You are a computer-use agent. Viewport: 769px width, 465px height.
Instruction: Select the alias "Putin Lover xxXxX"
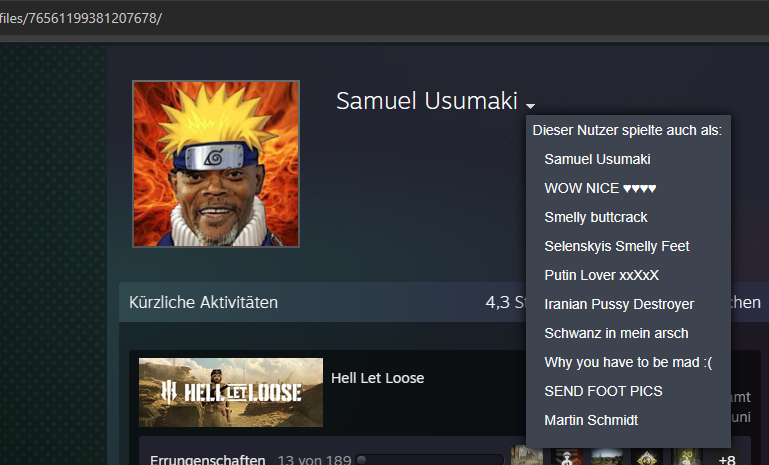coord(601,275)
